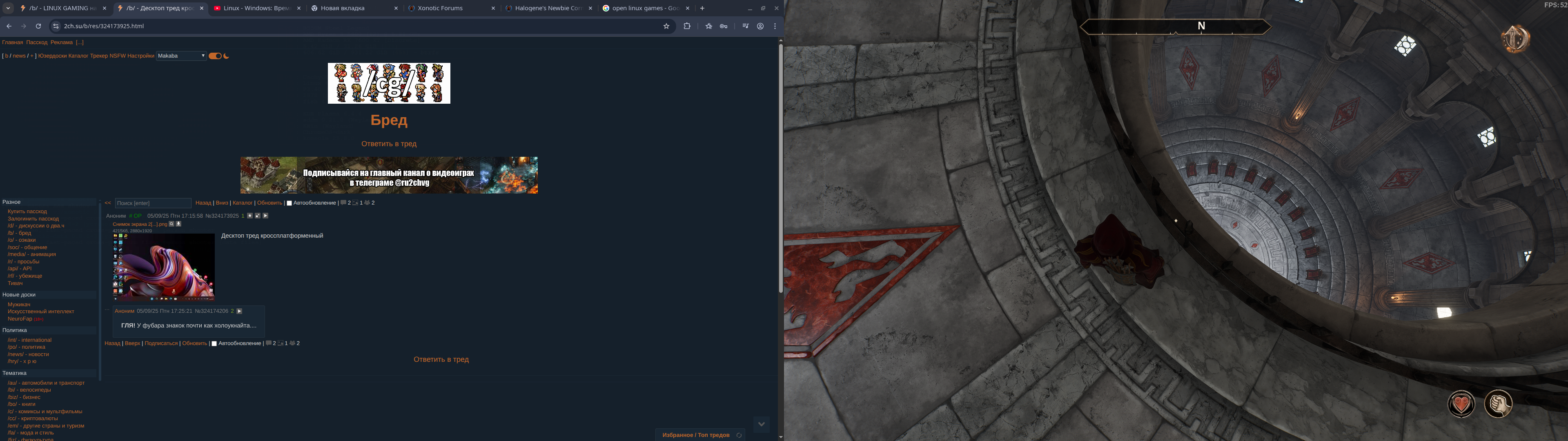Click the NSFW link
The height and width of the screenshot is (441, 1568).
[x=118, y=56]
